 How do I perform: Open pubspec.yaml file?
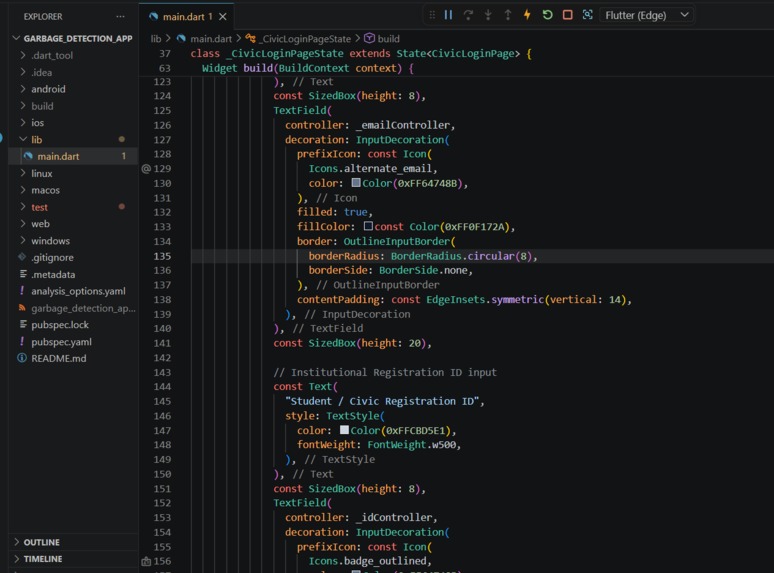[x=73, y=342]
